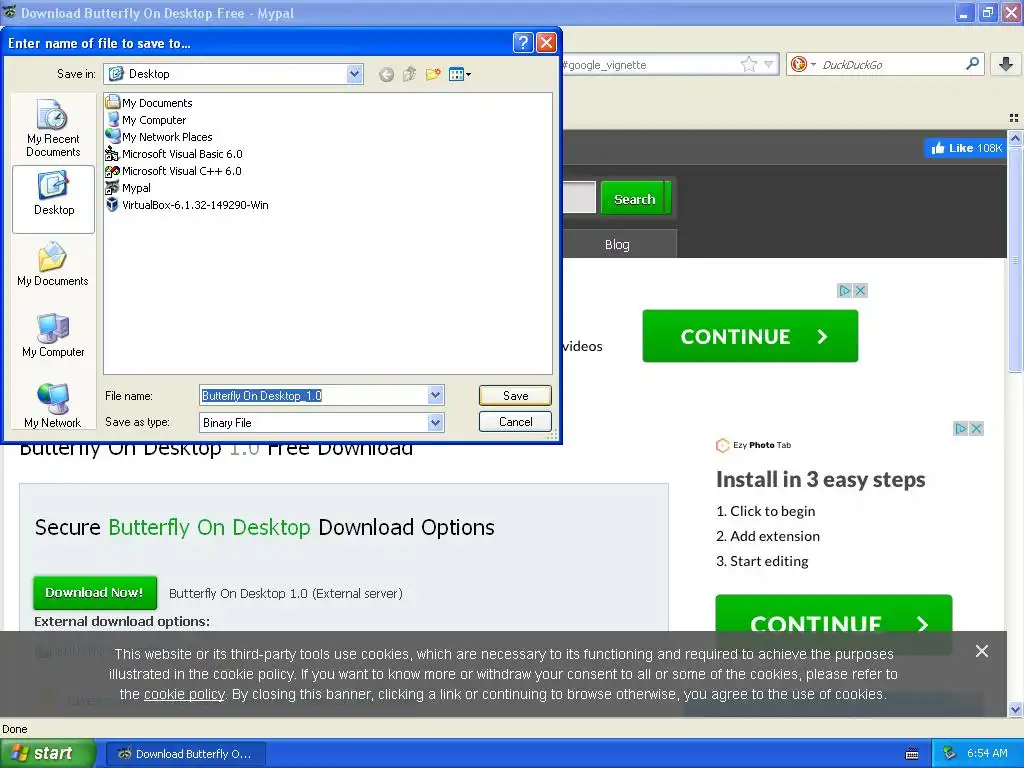Select My Documents folder in file list
Image resolution: width=1024 pixels, height=768 pixels.
pyautogui.click(x=149, y=103)
